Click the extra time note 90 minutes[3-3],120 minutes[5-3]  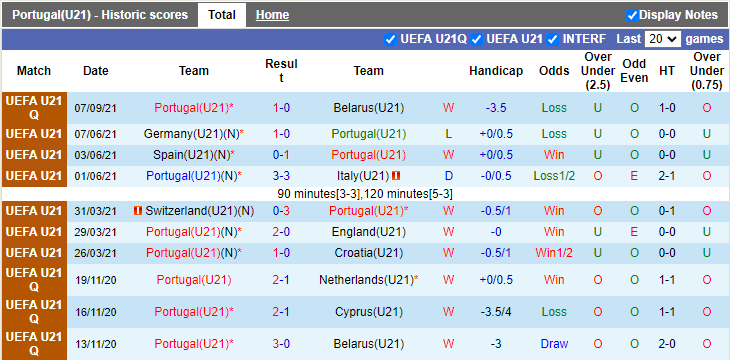tap(365, 194)
